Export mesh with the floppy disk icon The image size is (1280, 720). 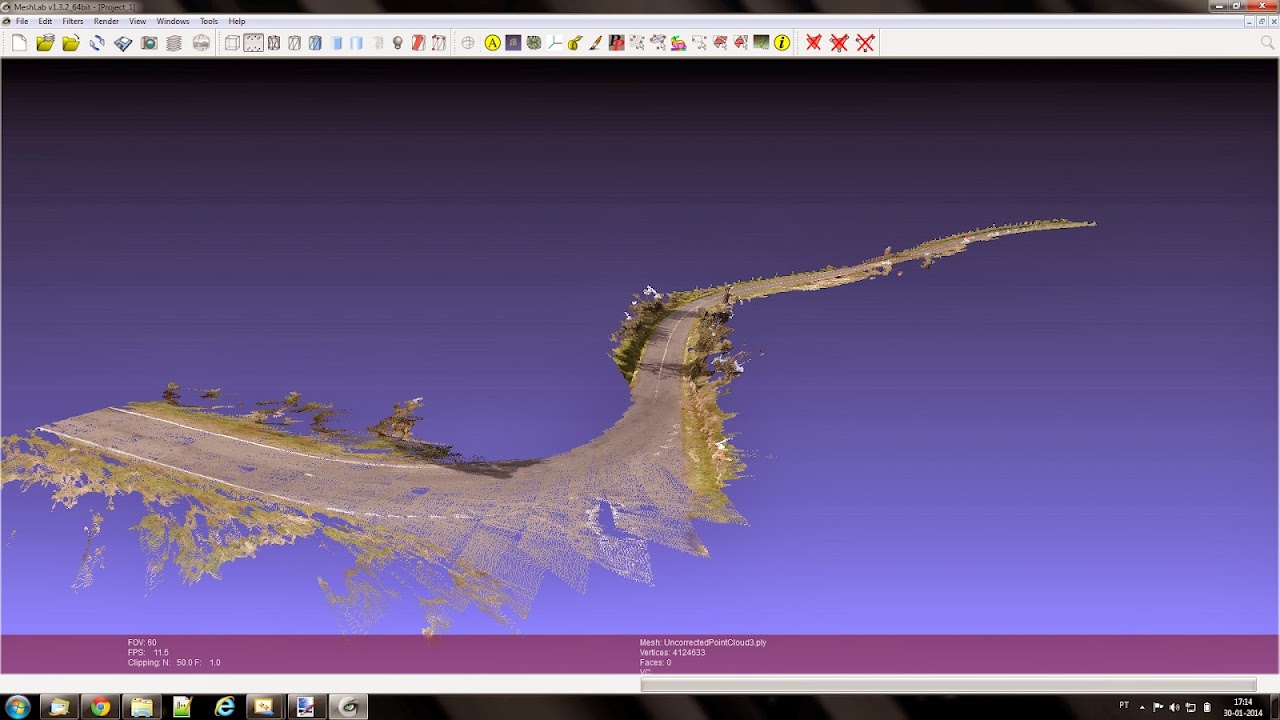tap(123, 43)
